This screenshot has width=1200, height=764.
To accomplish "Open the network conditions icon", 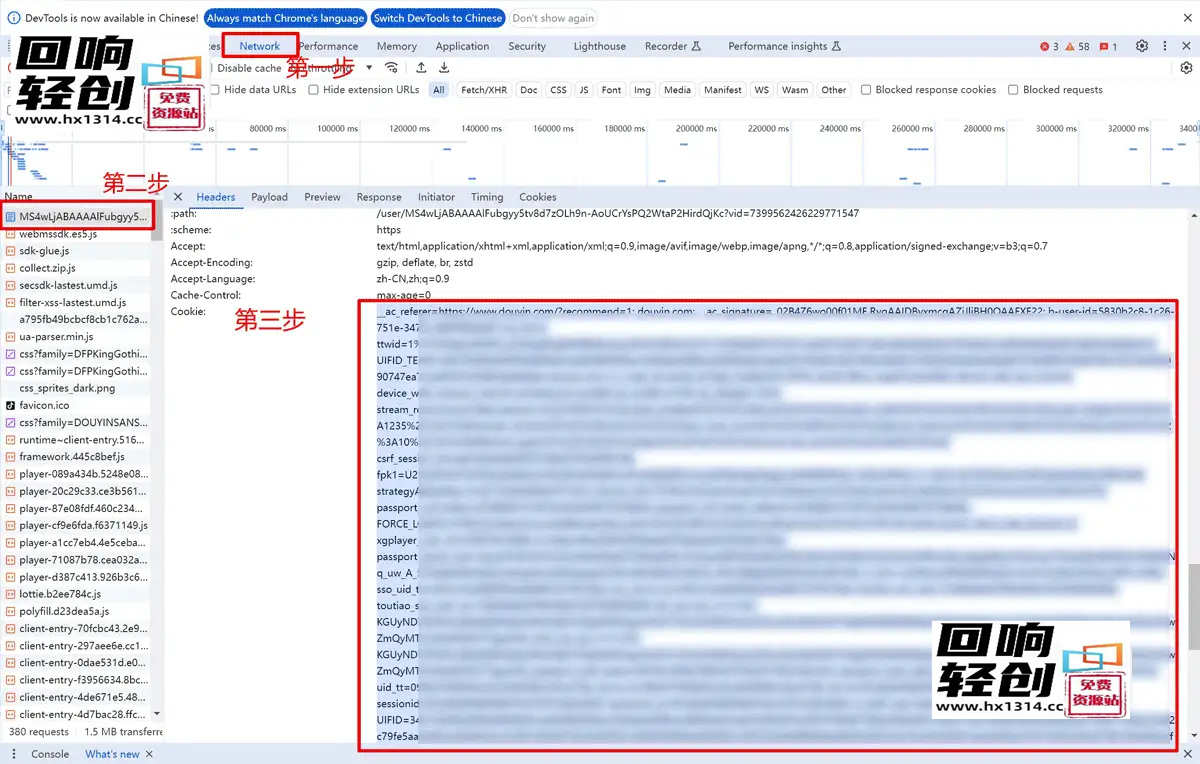I will [x=392, y=68].
